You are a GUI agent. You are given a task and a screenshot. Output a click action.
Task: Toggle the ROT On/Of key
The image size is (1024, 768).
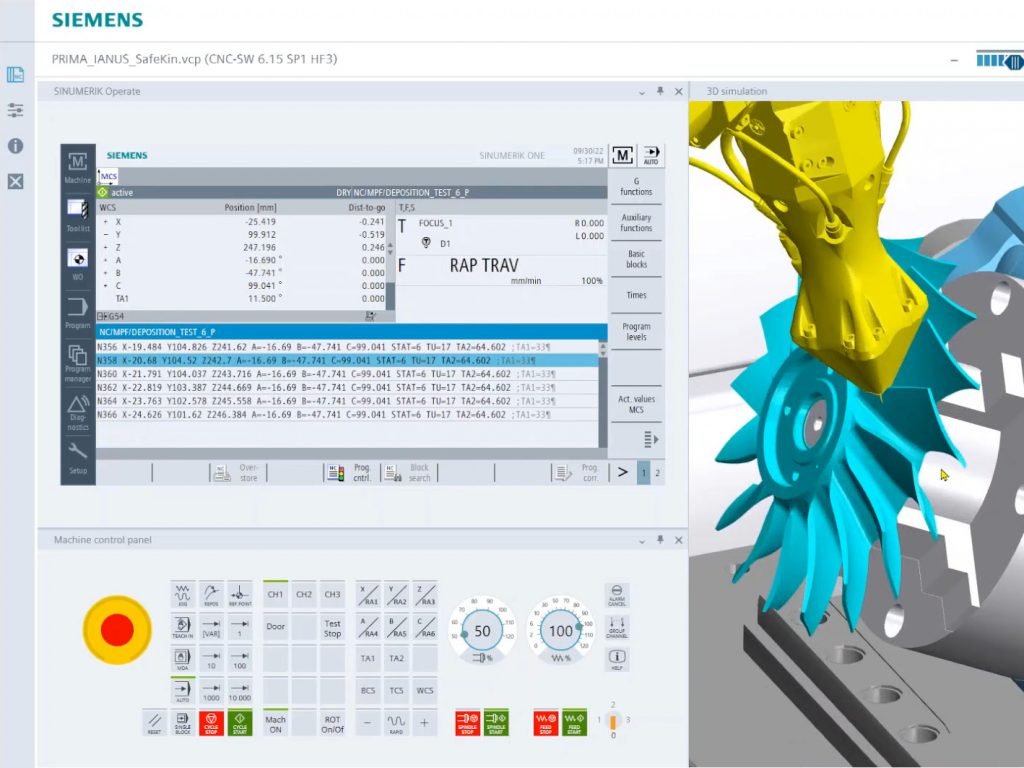332,723
